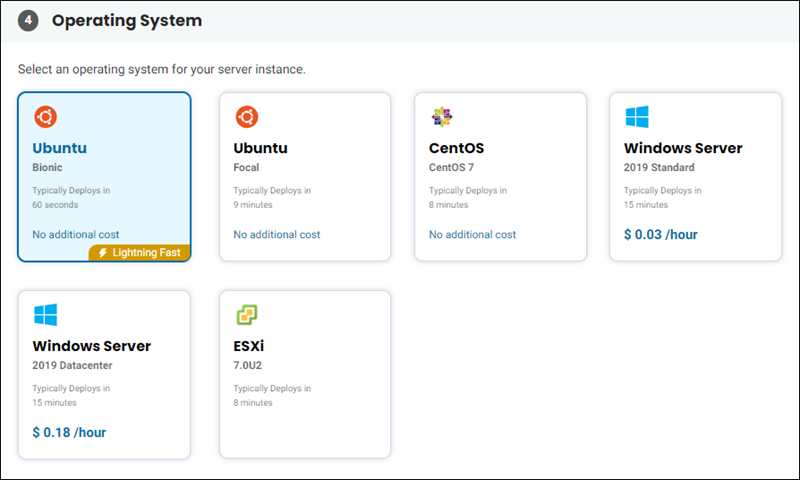Choose Windows Server 2019 Datacenter title
The height and width of the screenshot is (480, 800).
pos(92,346)
